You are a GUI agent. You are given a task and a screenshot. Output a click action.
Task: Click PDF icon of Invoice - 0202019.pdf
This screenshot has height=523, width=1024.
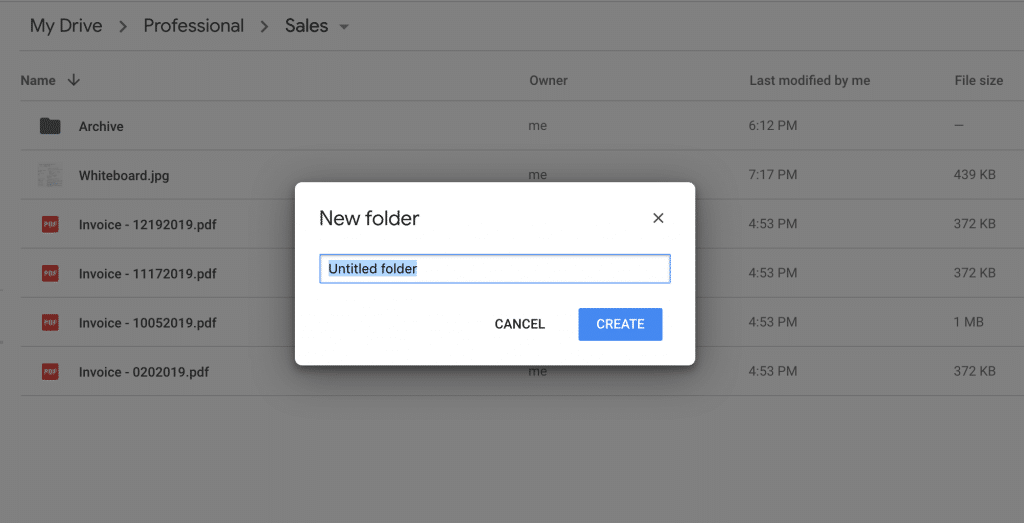(x=50, y=371)
